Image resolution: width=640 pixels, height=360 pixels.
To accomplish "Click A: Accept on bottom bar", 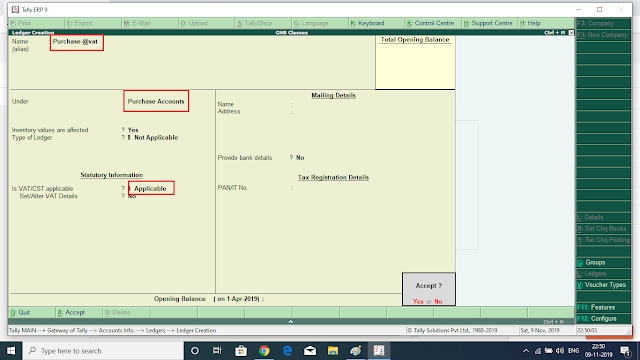I will (79, 313).
